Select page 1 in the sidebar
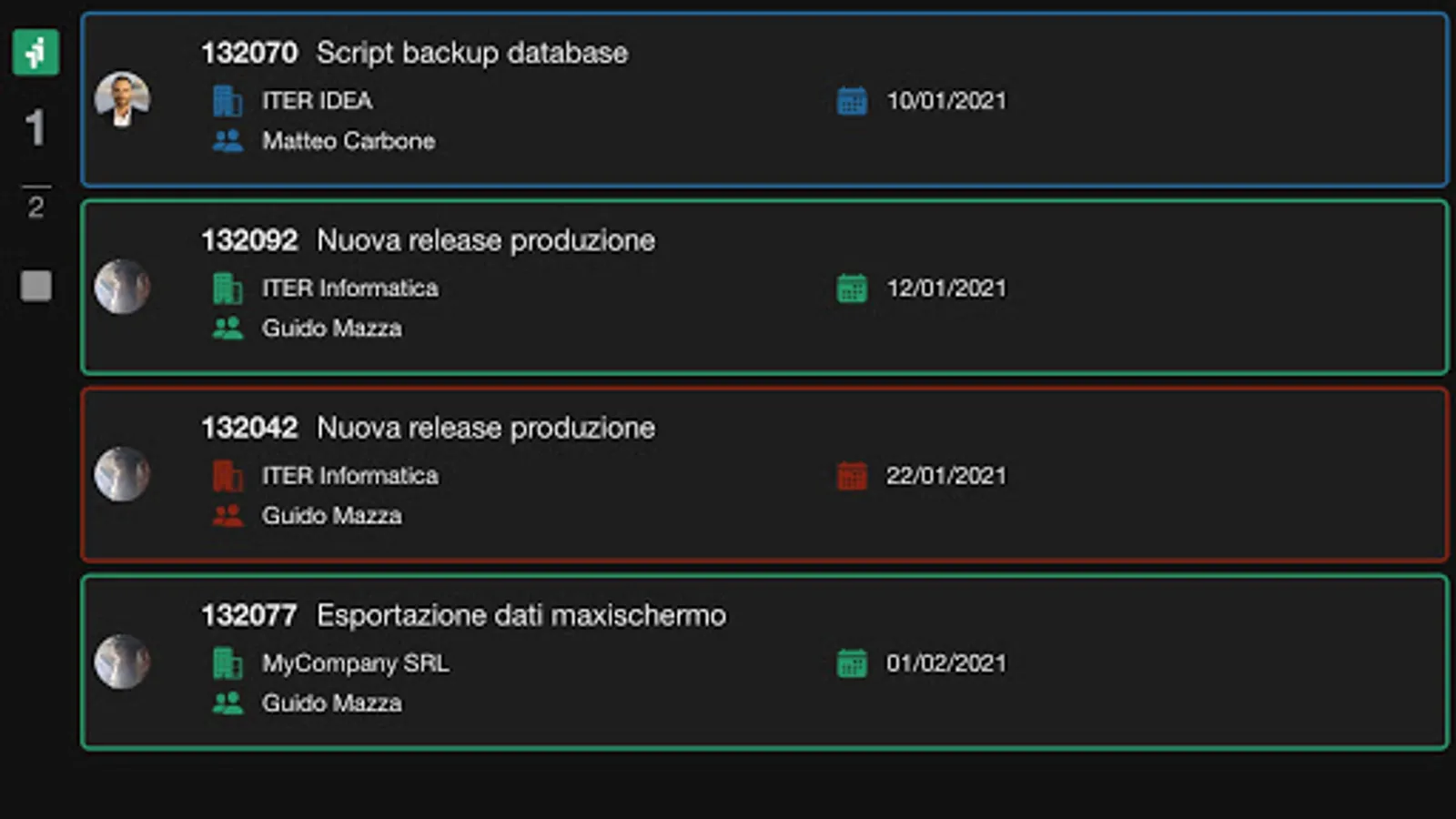The height and width of the screenshot is (819, 1456). pyautogui.click(x=35, y=127)
